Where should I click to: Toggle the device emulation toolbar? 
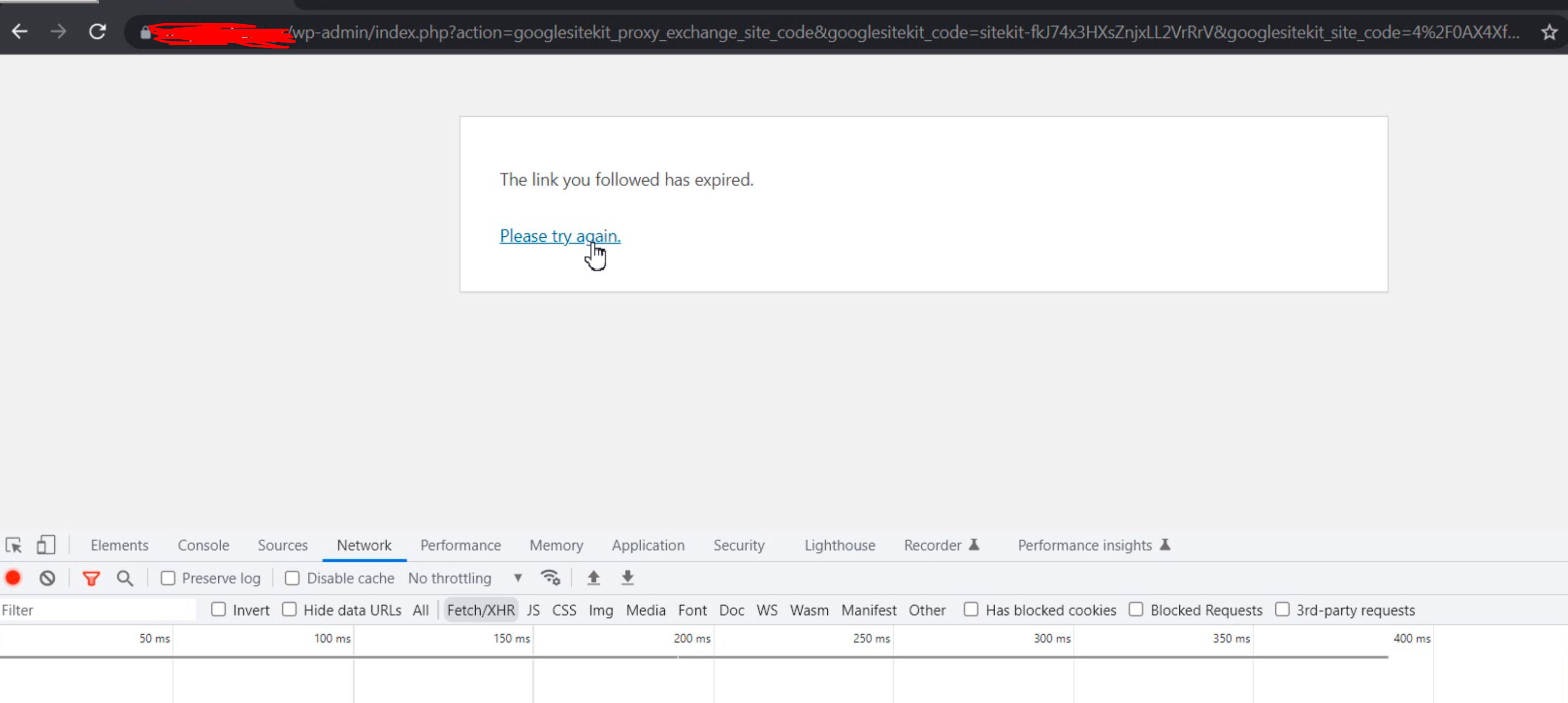(46, 545)
